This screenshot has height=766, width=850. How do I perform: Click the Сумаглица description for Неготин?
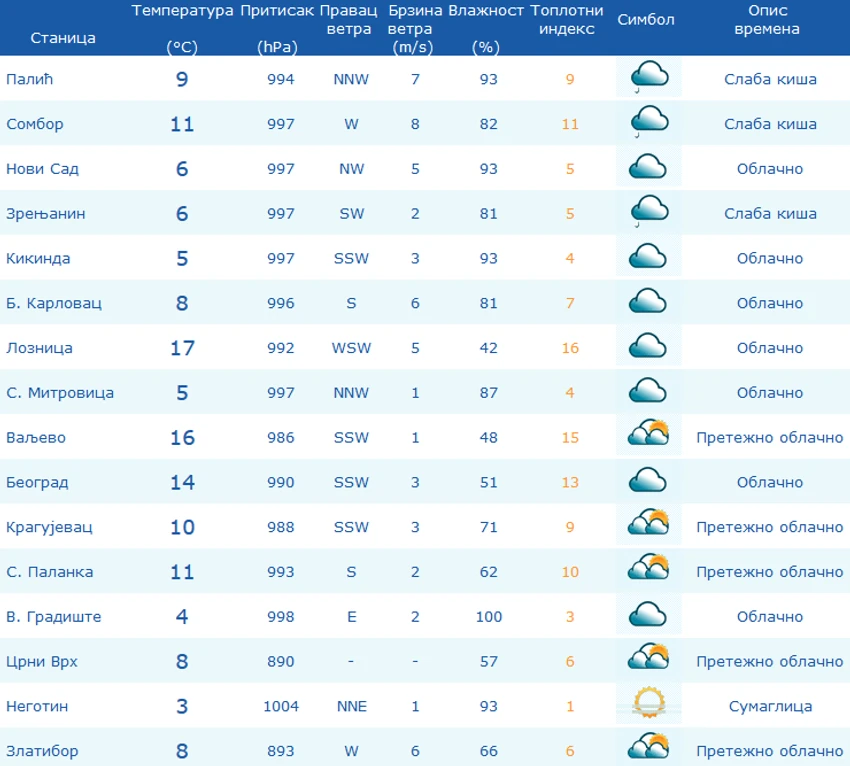[770, 706]
